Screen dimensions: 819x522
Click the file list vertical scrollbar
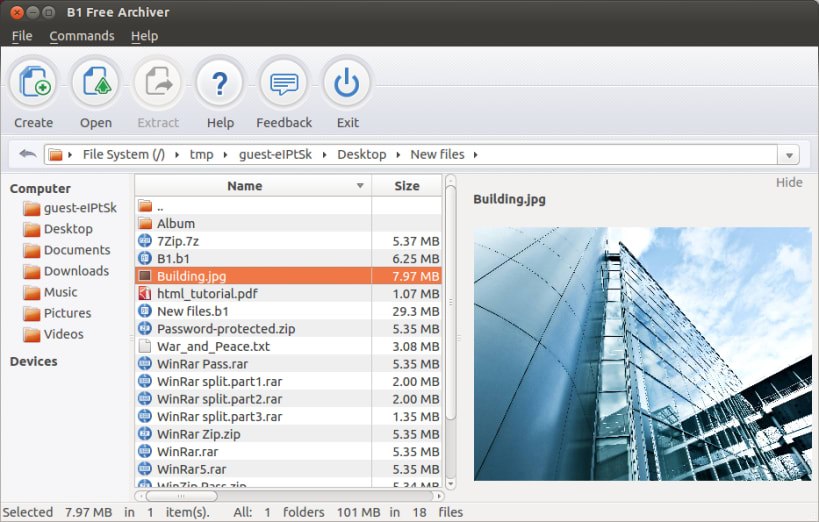tap(450, 302)
